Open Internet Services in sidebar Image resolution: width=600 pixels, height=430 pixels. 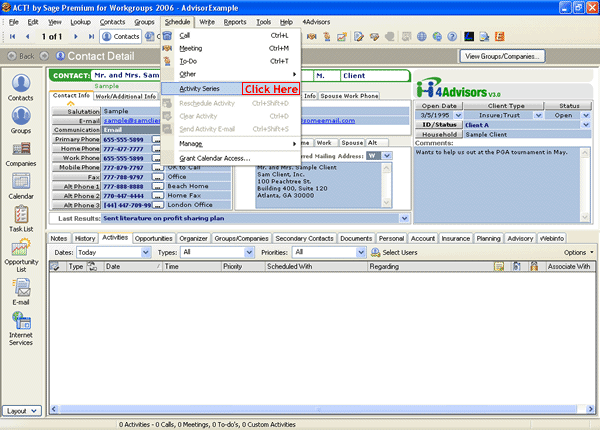[21, 329]
